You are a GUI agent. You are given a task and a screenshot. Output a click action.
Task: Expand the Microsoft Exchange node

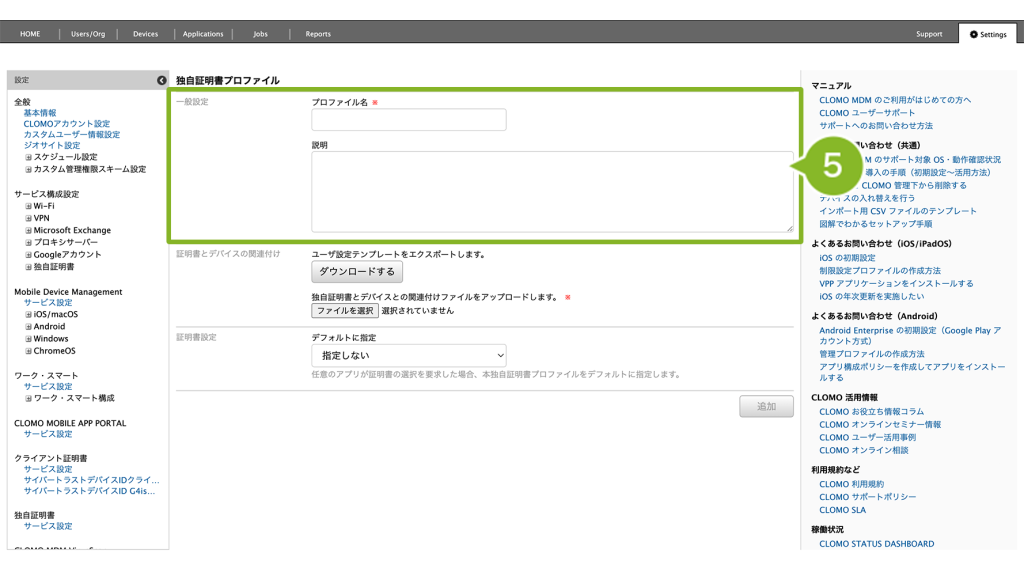pyautogui.click(x=29, y=230)
